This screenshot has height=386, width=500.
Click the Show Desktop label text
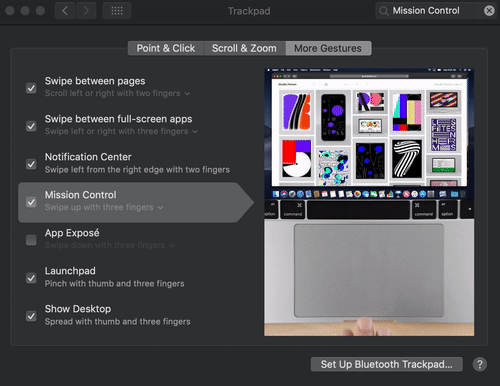[x=78, y=309]
